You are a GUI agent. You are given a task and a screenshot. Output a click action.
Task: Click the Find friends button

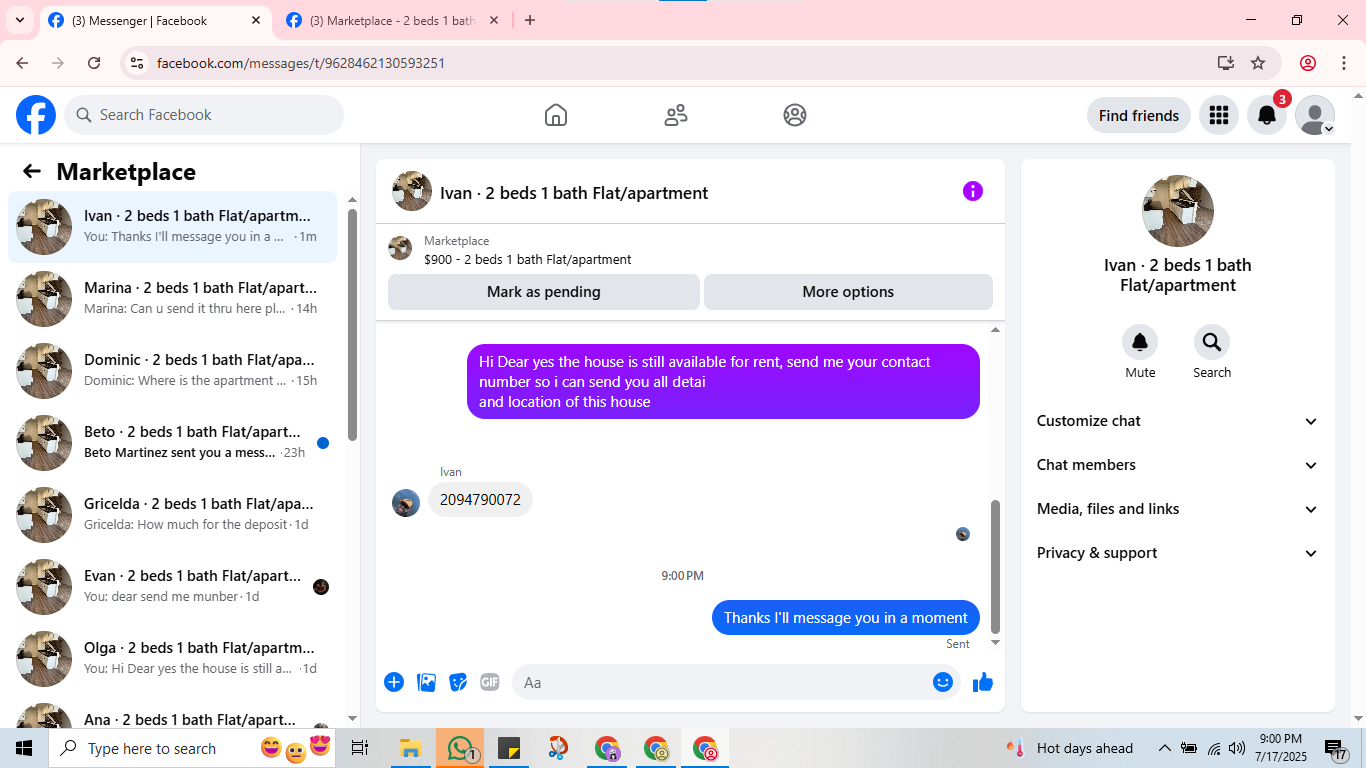point(1139,115)
